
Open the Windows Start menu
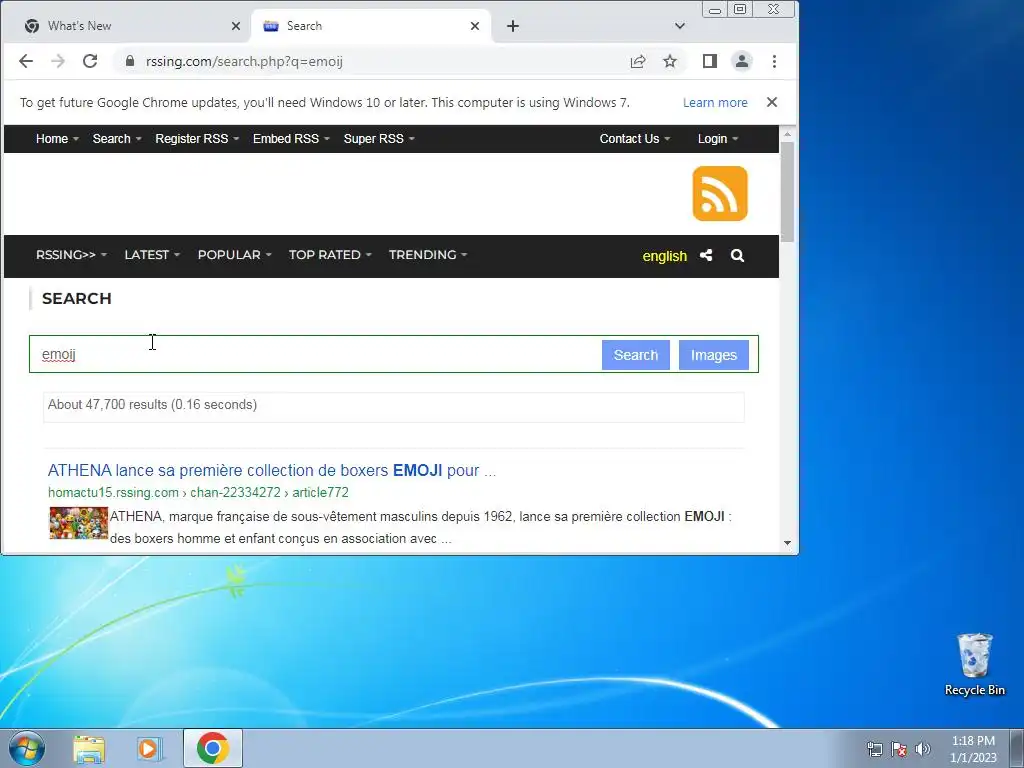(x=27, y=748)
